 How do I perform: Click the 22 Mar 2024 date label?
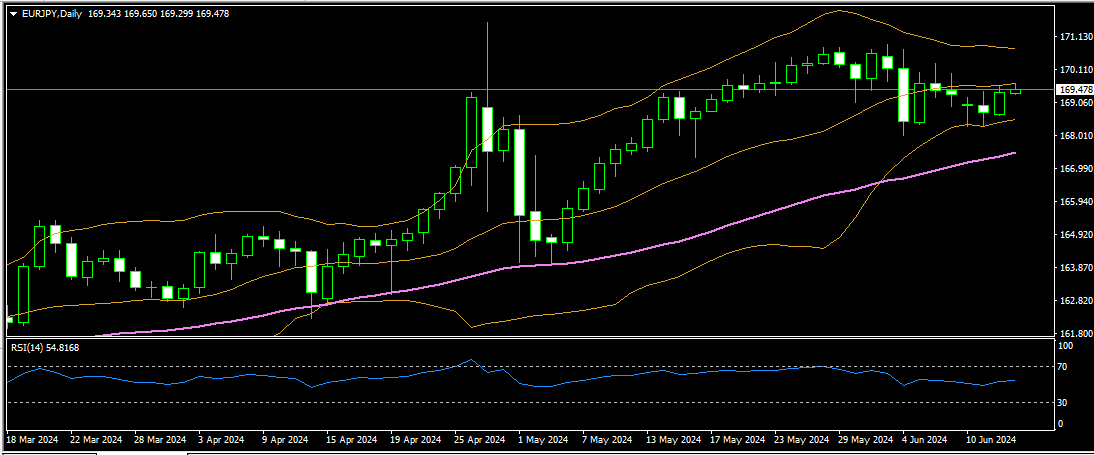[x=96, y=440]
